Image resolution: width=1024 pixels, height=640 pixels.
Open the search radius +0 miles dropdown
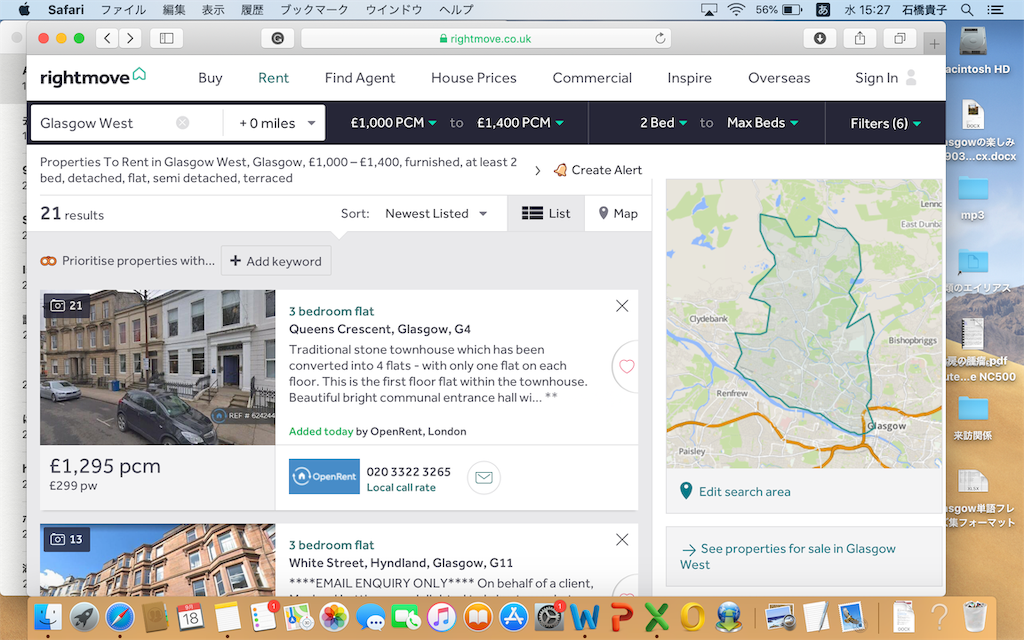(x=277, y=123)
